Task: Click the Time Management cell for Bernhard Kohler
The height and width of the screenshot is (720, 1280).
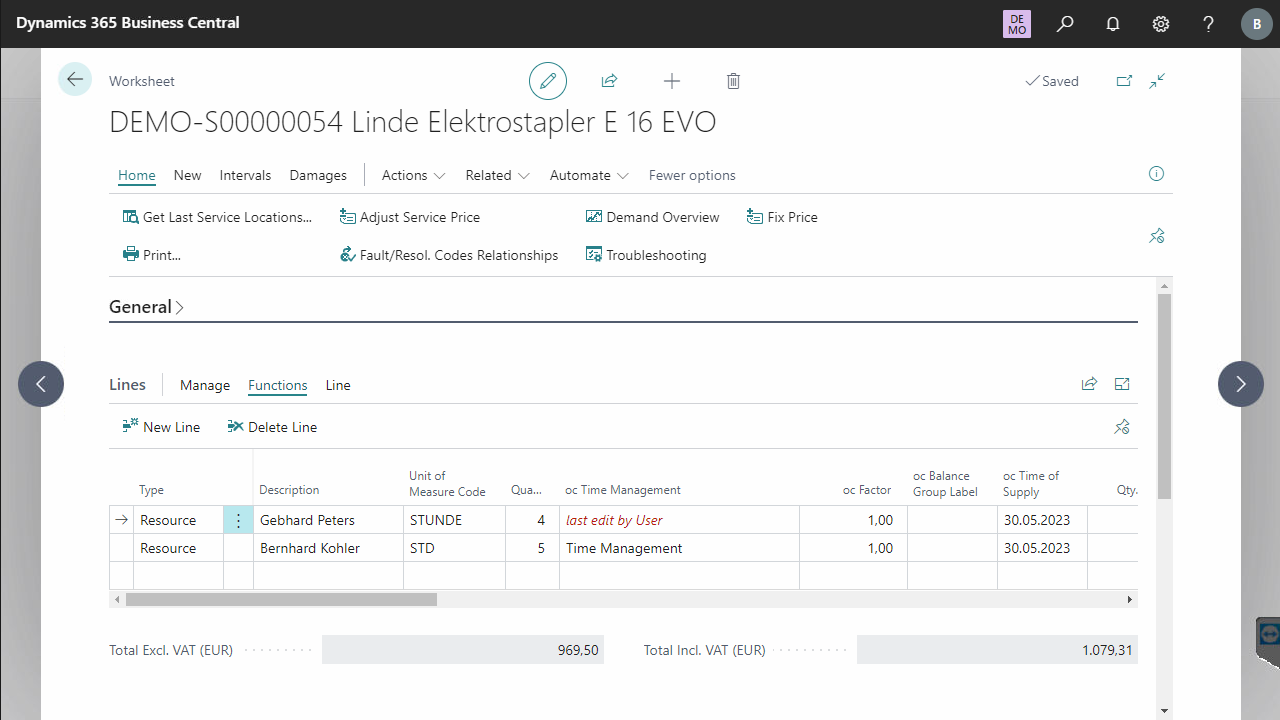Action: pyautogui.click(x=679, y=548)
